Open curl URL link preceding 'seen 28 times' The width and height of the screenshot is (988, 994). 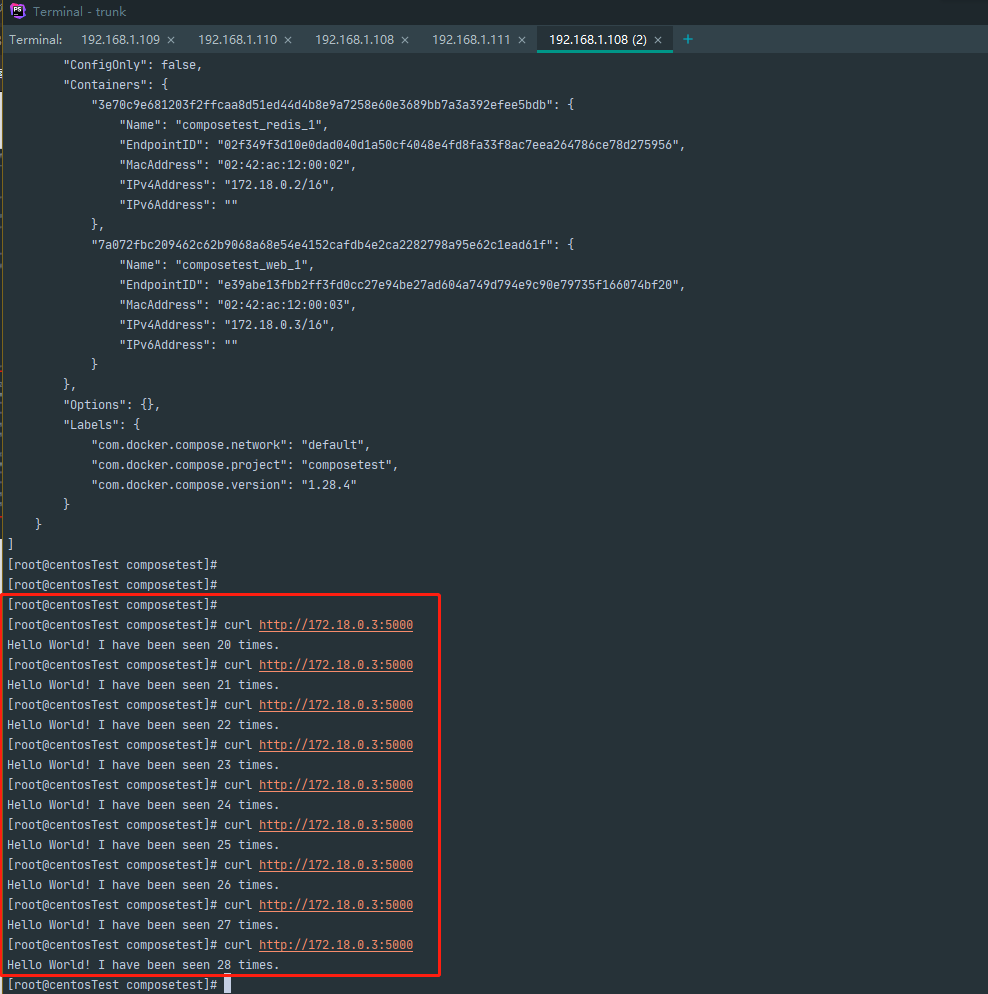(x=336, y=945)
